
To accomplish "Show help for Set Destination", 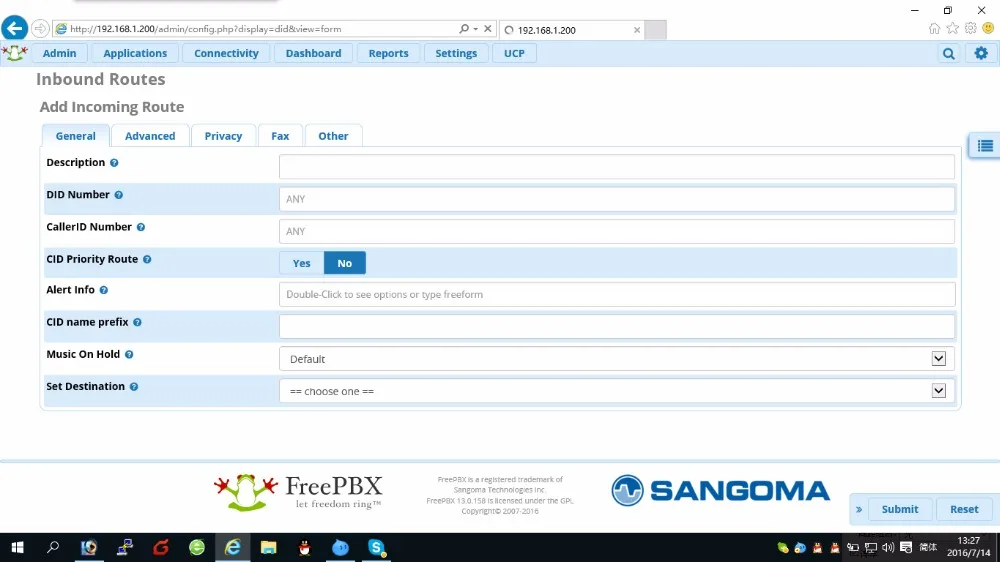I will pyautogui.click(x=134, y=387).
